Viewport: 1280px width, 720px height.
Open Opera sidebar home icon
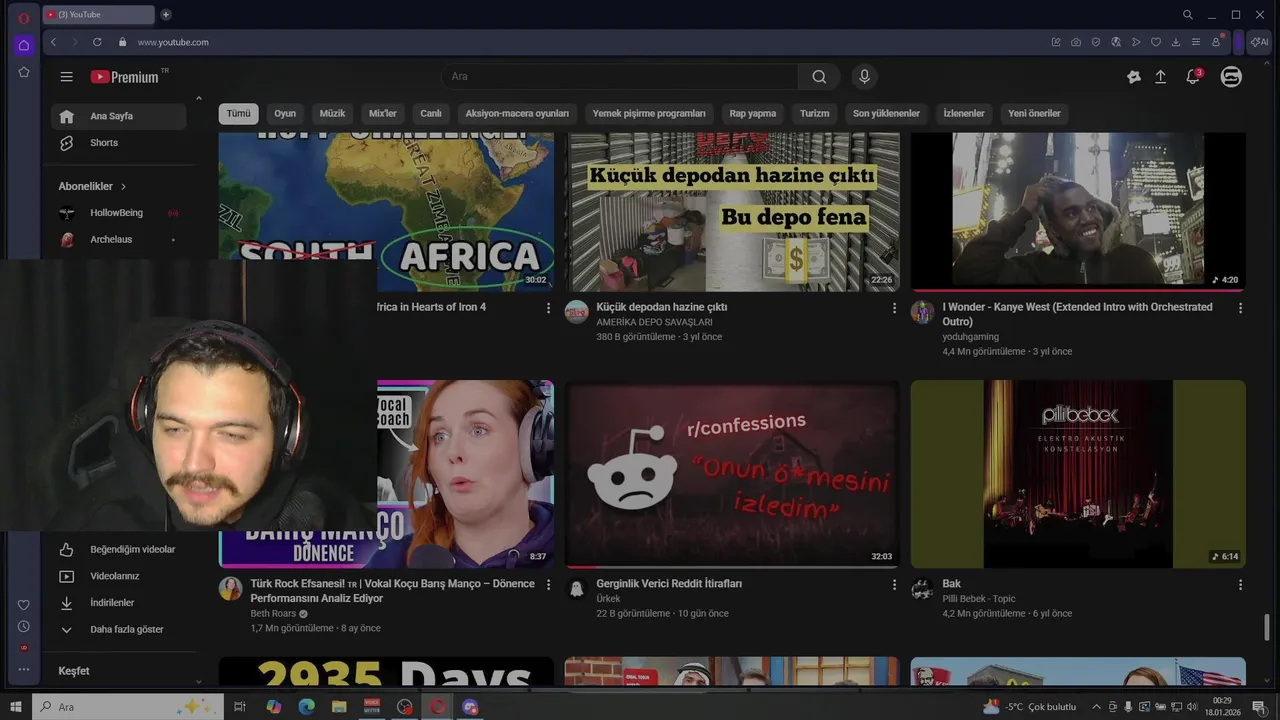click(24, 45)
